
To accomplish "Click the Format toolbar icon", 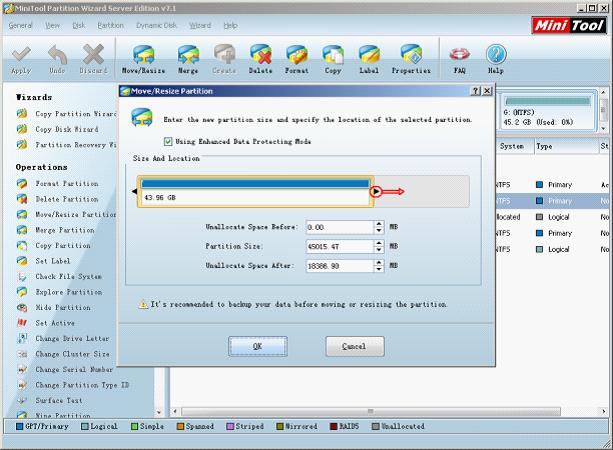I will [x=296, y=60].
